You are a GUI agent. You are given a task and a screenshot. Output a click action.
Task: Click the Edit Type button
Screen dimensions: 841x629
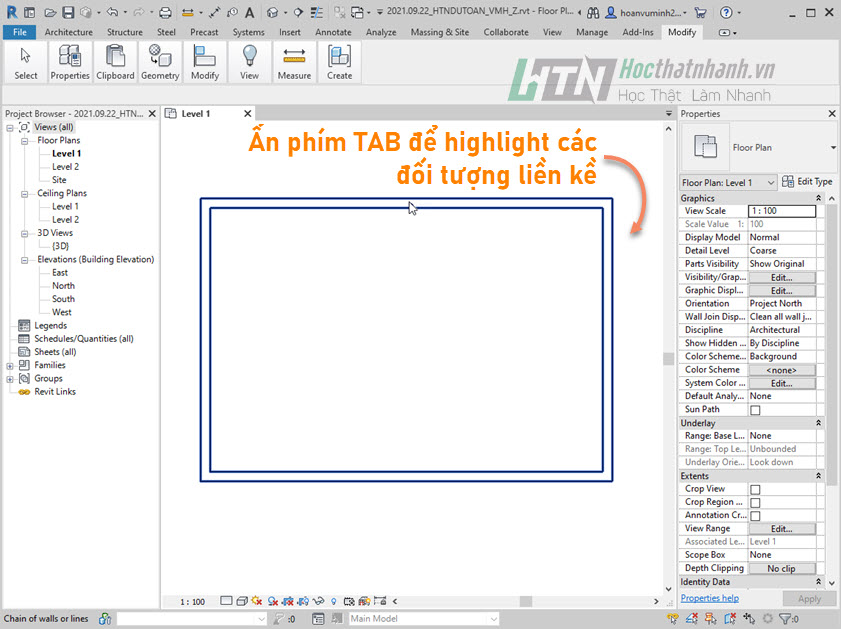[807, 182]
